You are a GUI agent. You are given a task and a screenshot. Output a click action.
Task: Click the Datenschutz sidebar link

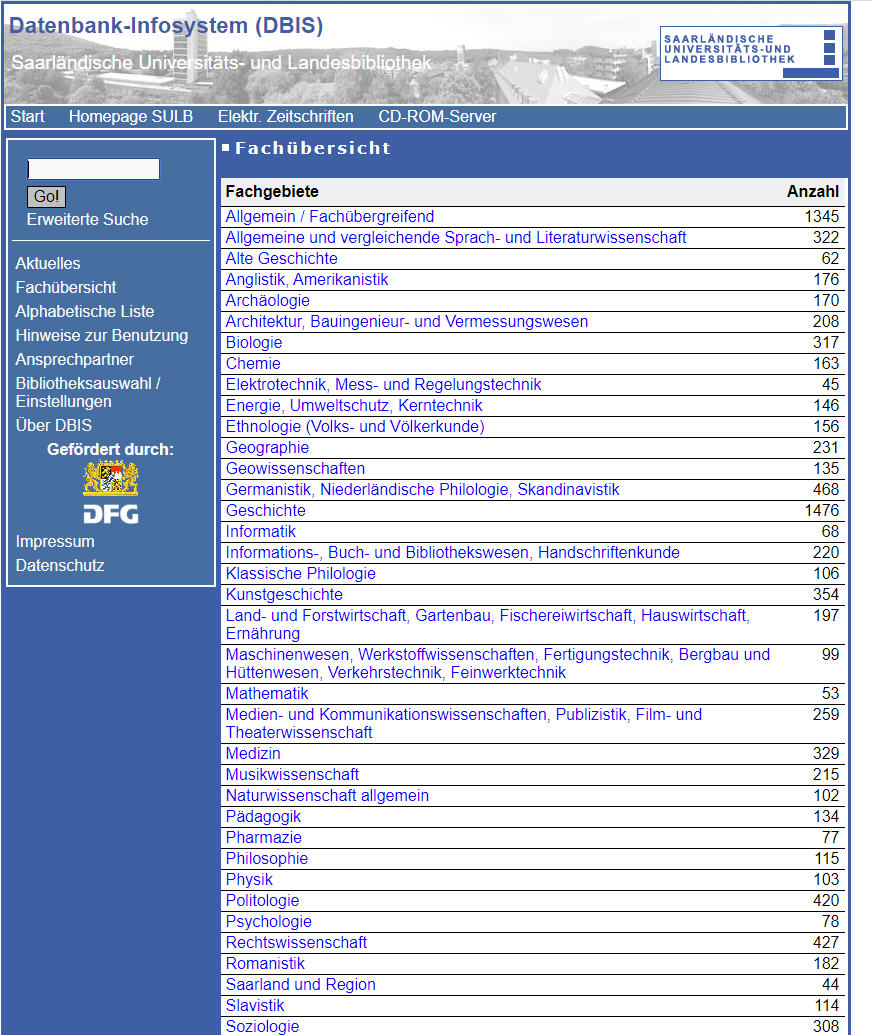click(60, 566)
